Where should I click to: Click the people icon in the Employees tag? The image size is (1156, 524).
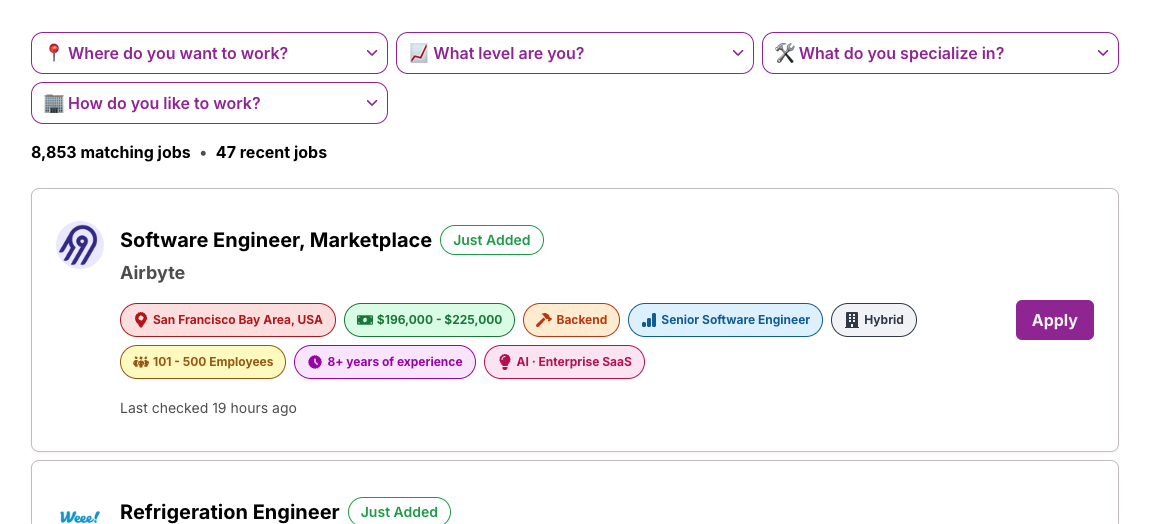click(141, 362)
